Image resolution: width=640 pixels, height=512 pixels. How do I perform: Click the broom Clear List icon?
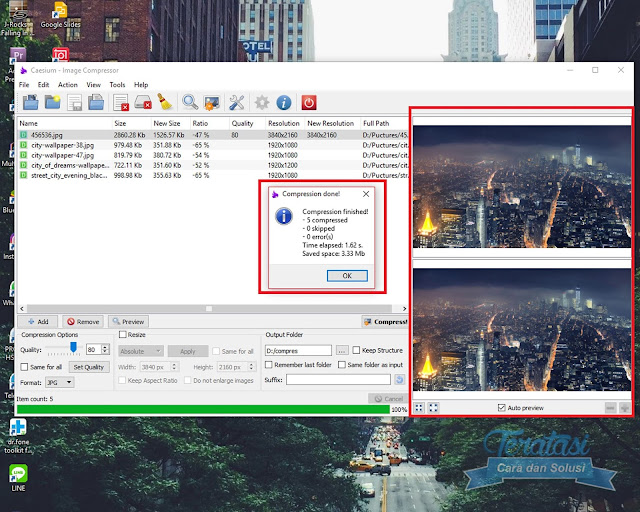point(165,102)
